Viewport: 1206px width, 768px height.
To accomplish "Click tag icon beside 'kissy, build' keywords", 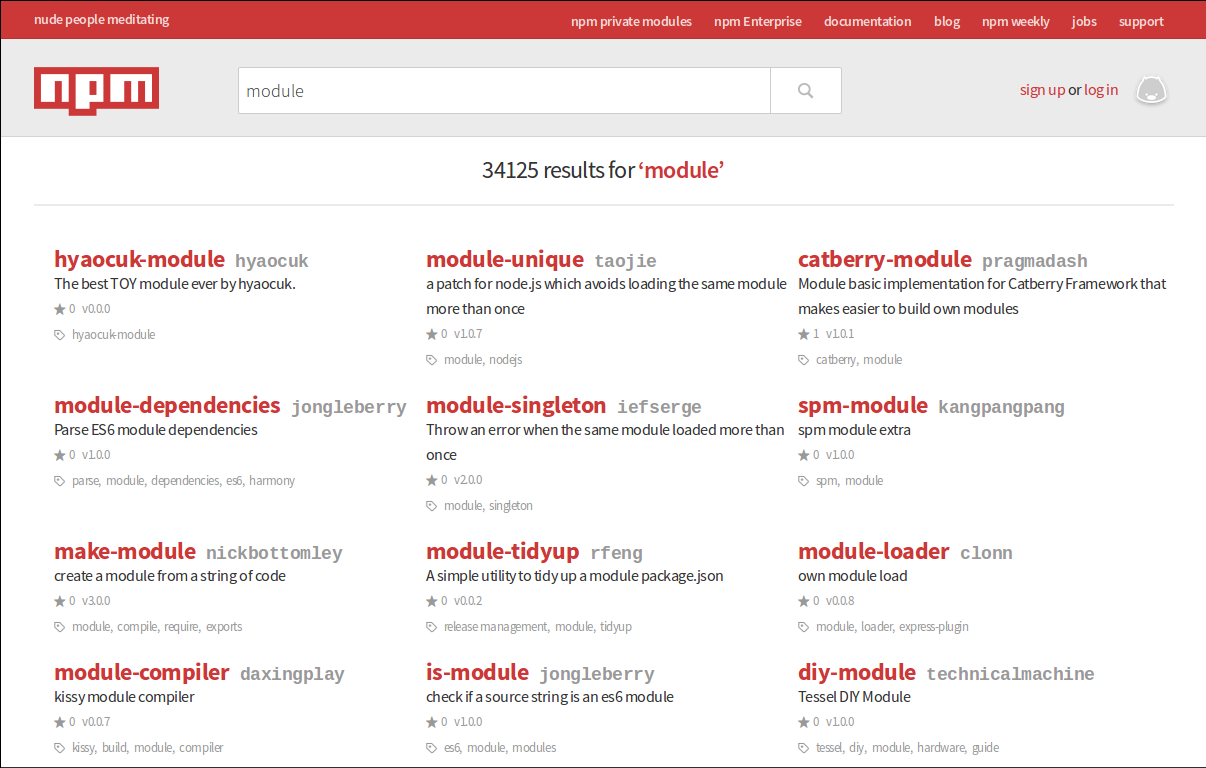I will pos(59,748).
